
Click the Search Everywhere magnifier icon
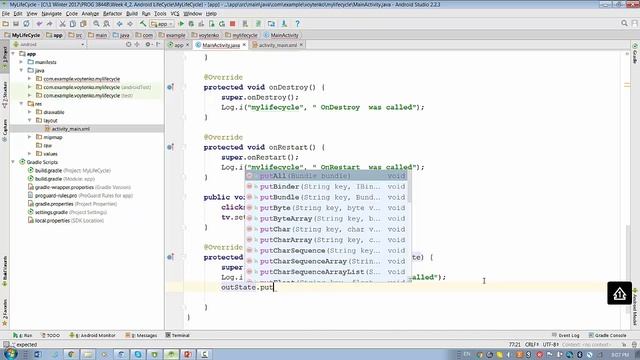tap(624, 24)
